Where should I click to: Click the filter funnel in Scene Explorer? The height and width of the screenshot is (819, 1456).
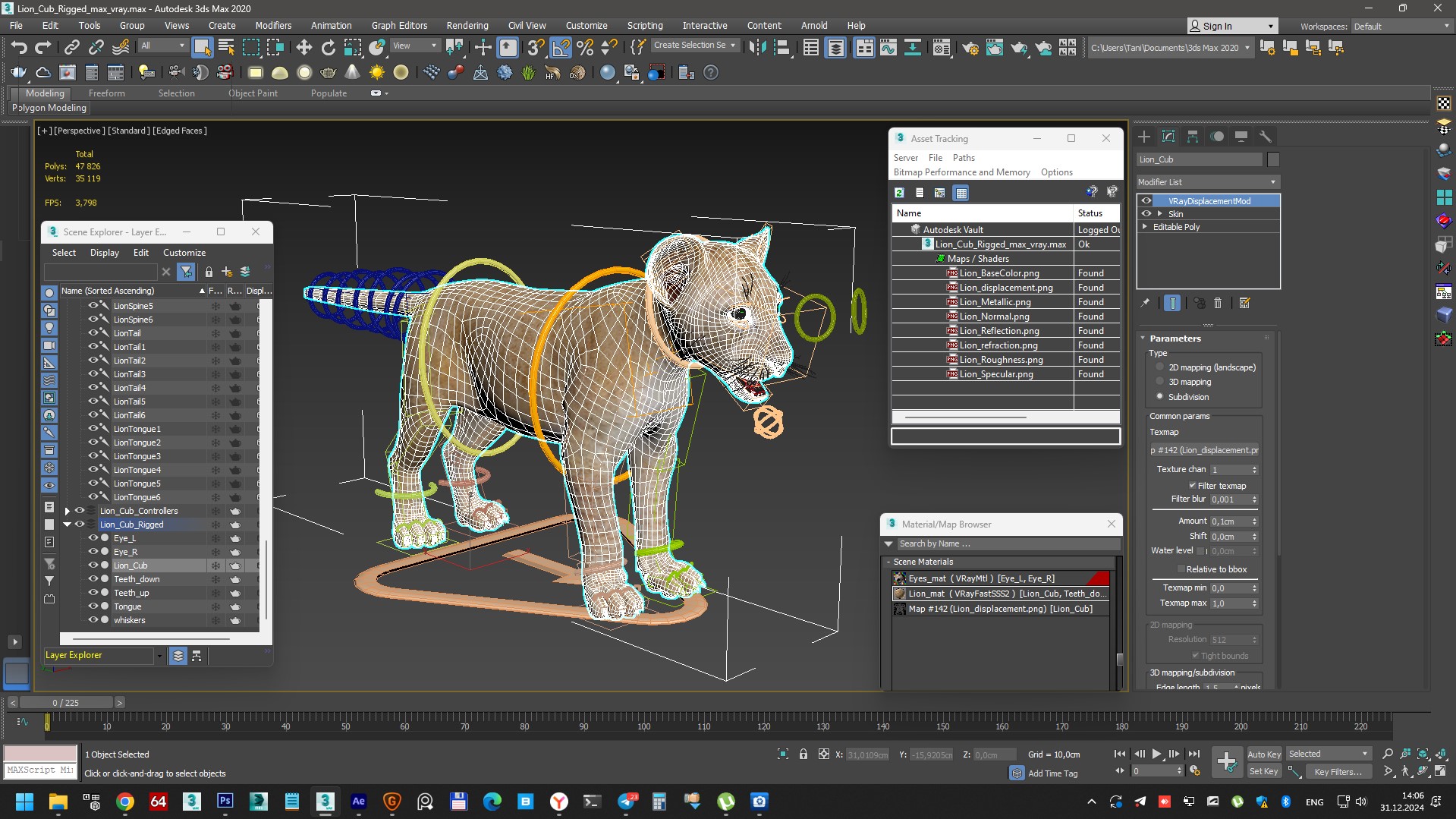[186, 271]
